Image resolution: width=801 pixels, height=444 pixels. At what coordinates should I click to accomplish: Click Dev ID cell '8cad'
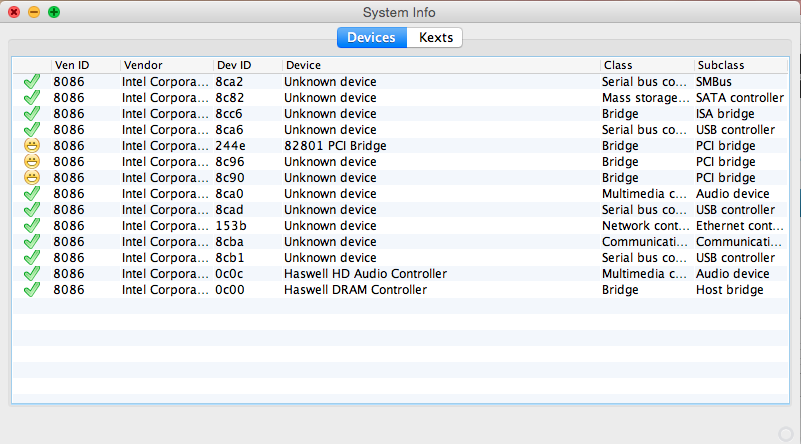click(x=229, y=209)
